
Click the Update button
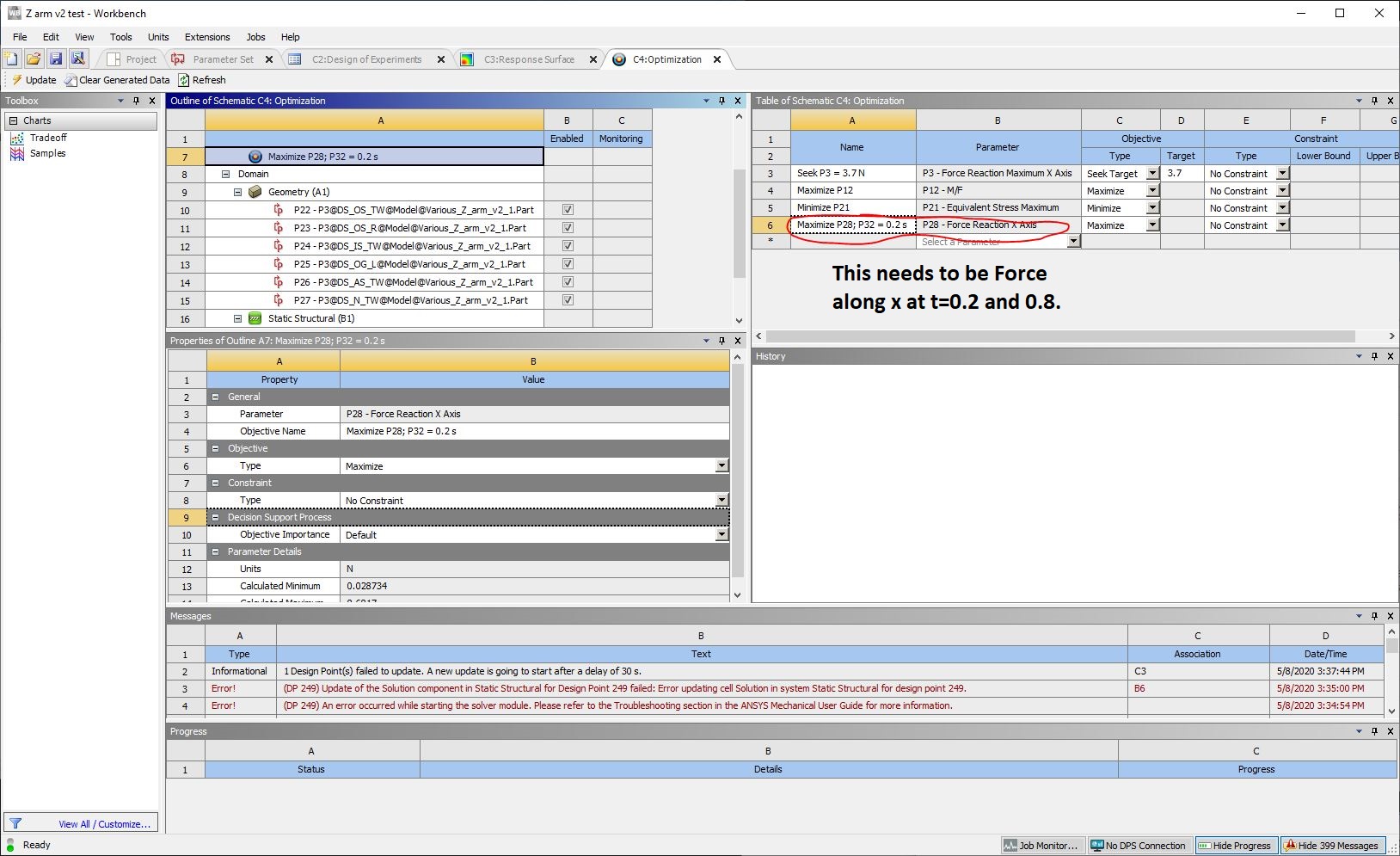click(34, 80)
